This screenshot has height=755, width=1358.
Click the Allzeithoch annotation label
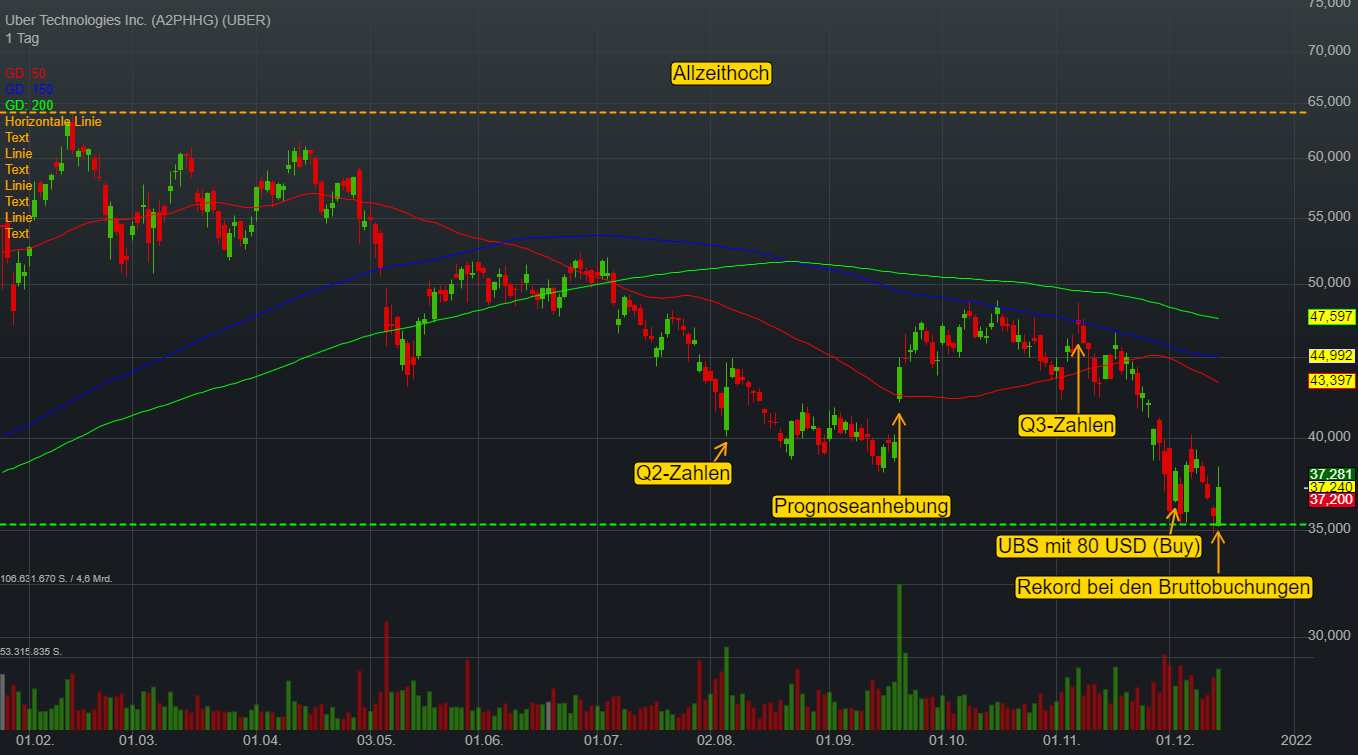pos(721,73)
